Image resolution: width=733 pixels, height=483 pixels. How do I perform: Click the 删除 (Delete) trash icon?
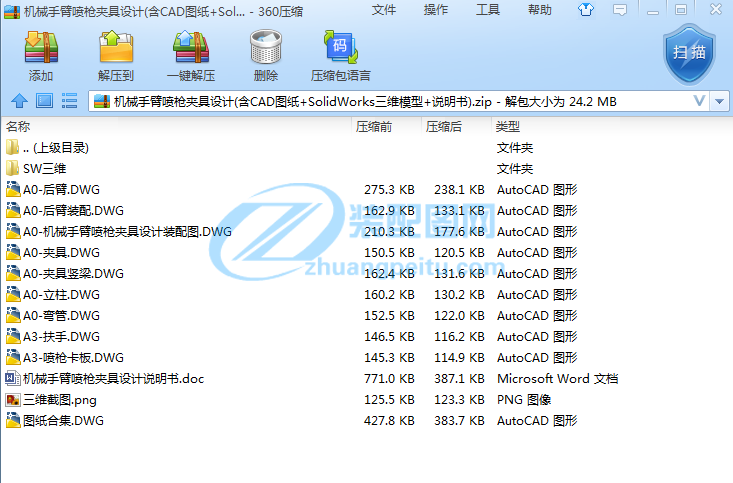(266, 47)
